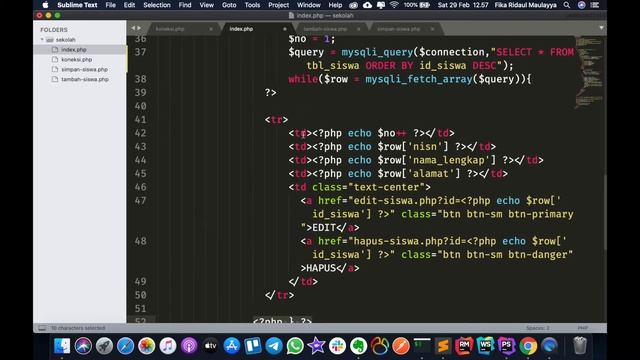
Task: Open the Project menu
Action: coord(278,5)
